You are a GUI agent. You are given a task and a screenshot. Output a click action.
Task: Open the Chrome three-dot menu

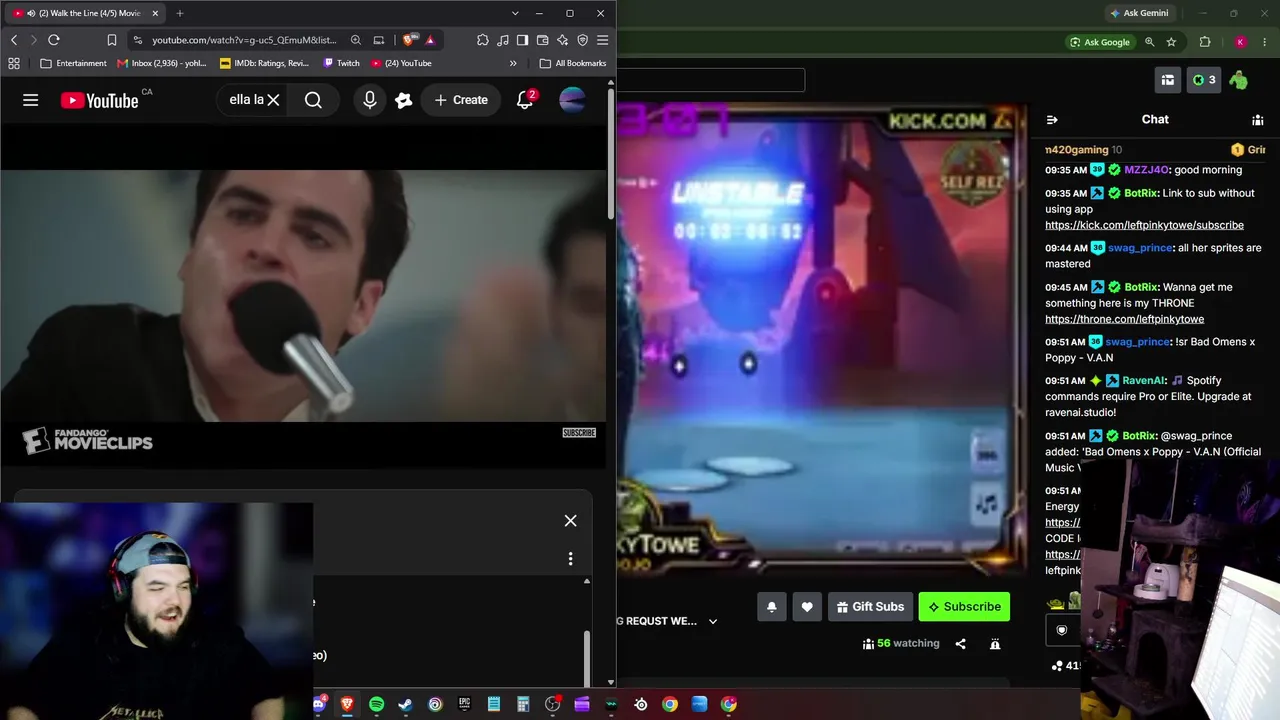click(x=1264, y=42)
